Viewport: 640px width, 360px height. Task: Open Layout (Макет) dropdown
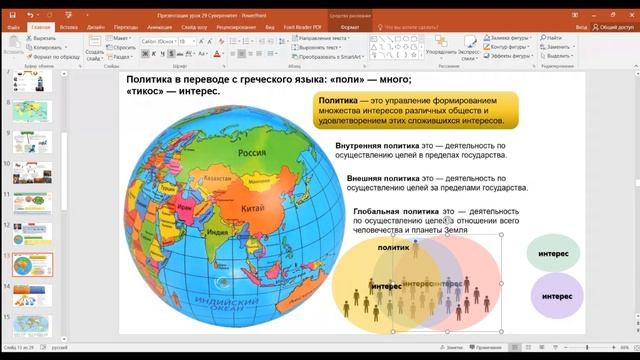[119, 38]
